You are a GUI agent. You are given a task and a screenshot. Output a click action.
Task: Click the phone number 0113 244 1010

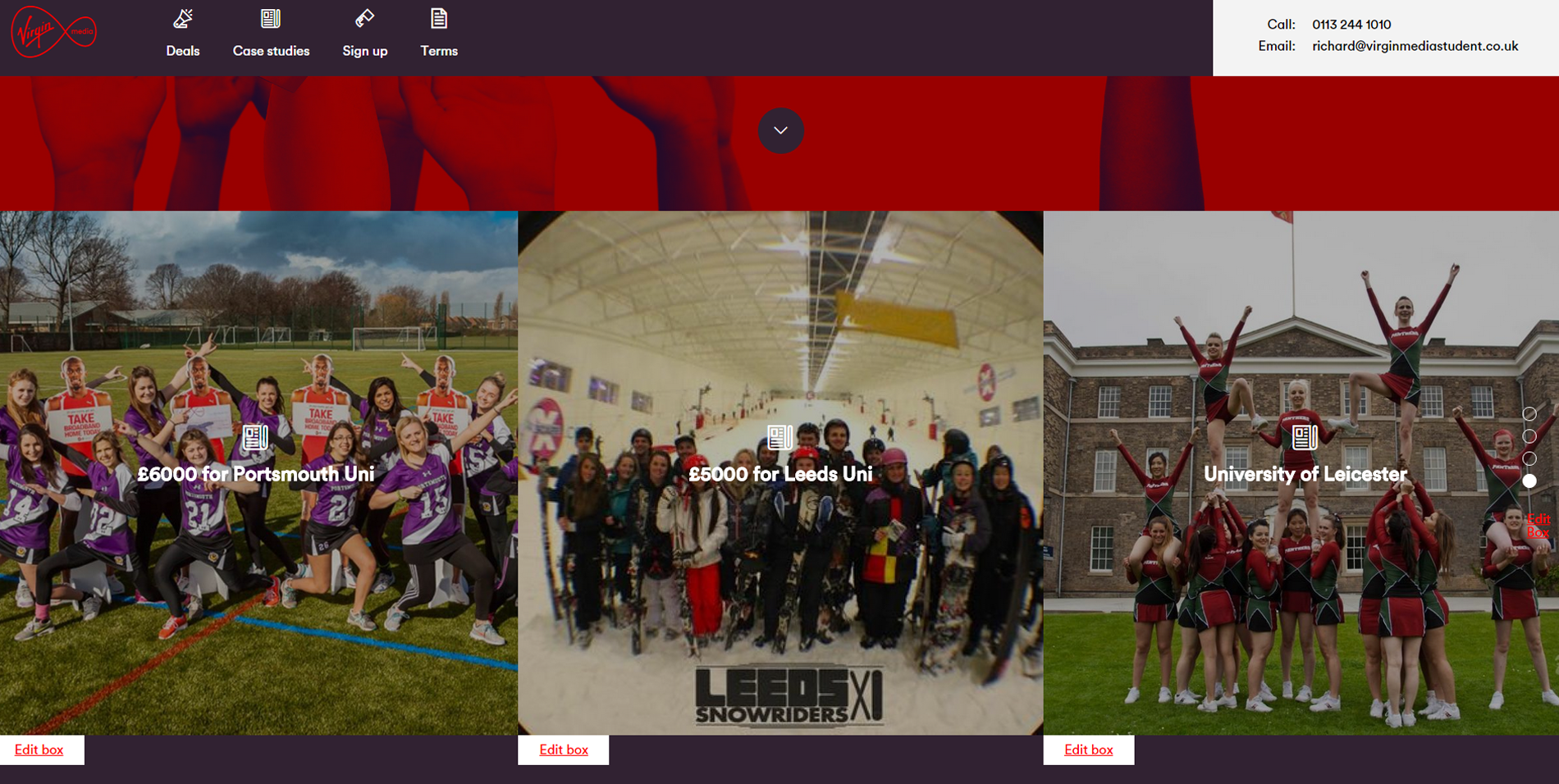1351,25
